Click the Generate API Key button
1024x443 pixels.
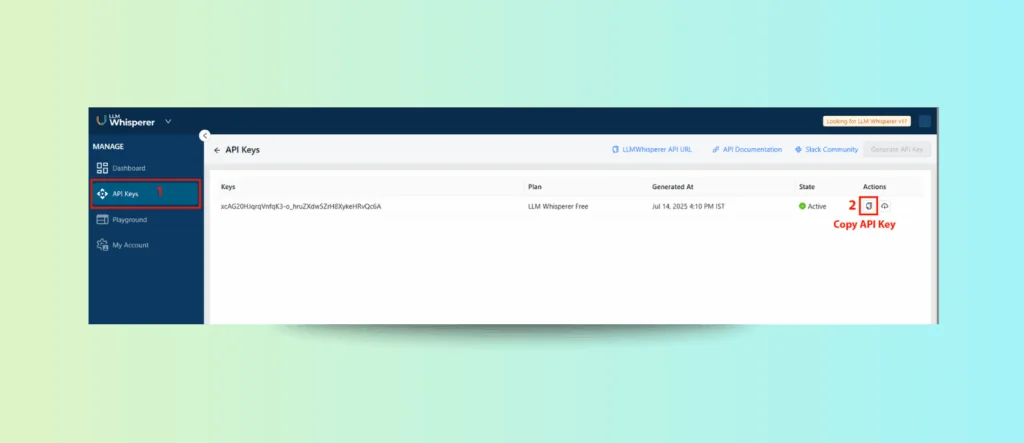tap(897, 150)
